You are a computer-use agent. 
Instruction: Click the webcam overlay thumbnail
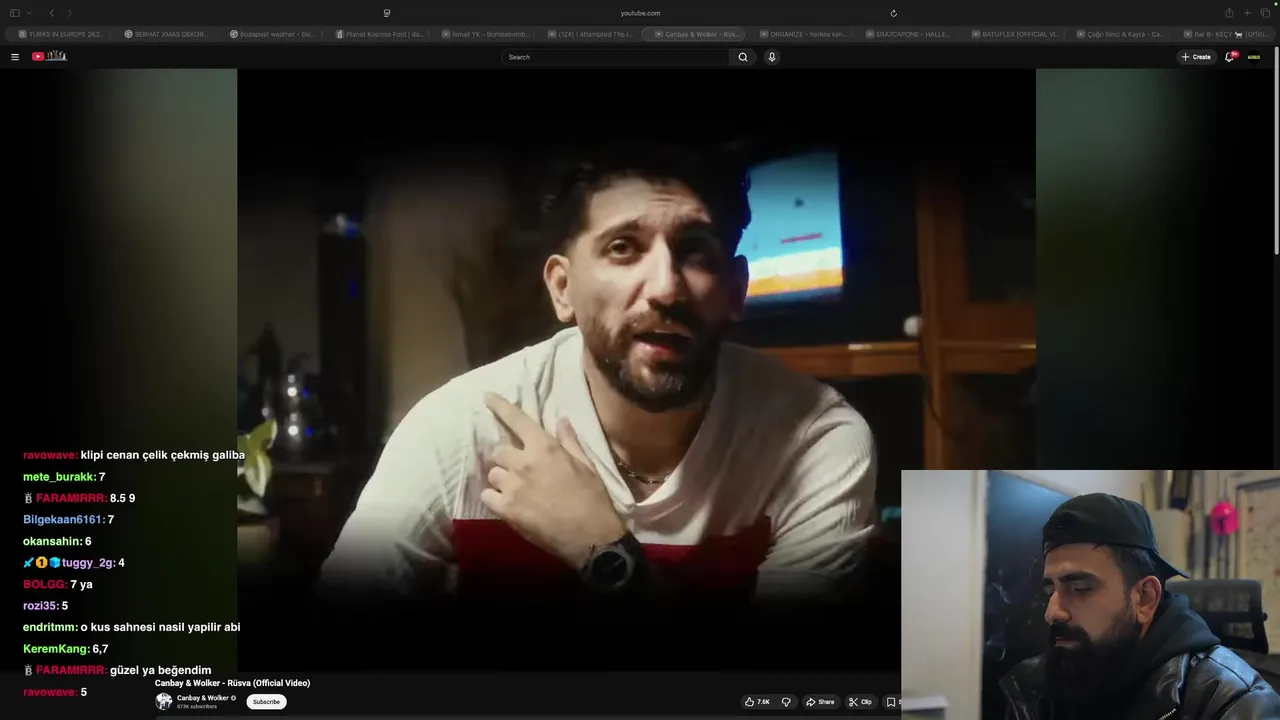click(1090, 595)
